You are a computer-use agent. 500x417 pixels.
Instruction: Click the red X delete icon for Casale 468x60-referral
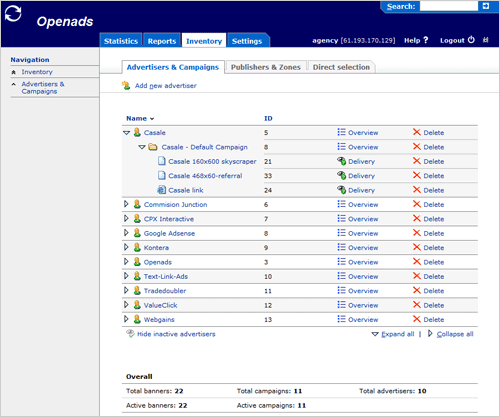click(x=417, y=175)
